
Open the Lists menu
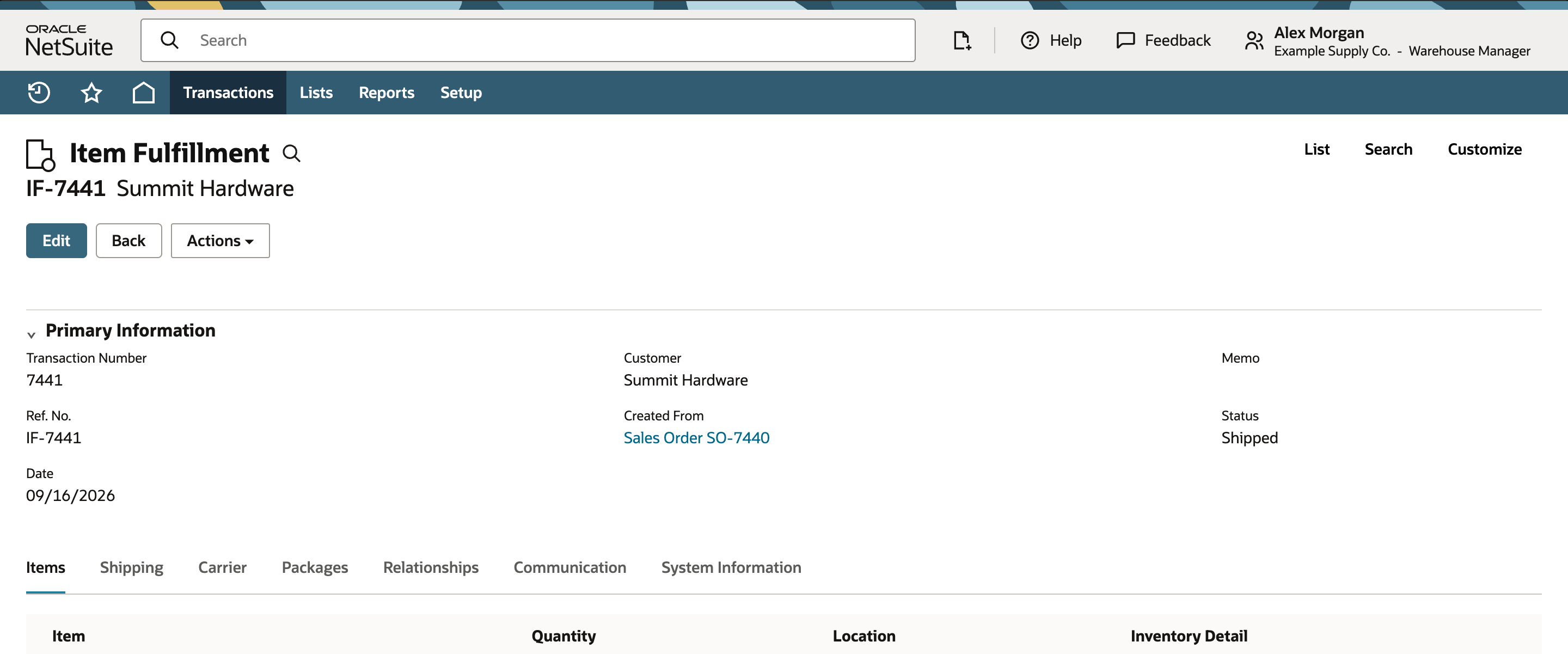pos(316,93)
